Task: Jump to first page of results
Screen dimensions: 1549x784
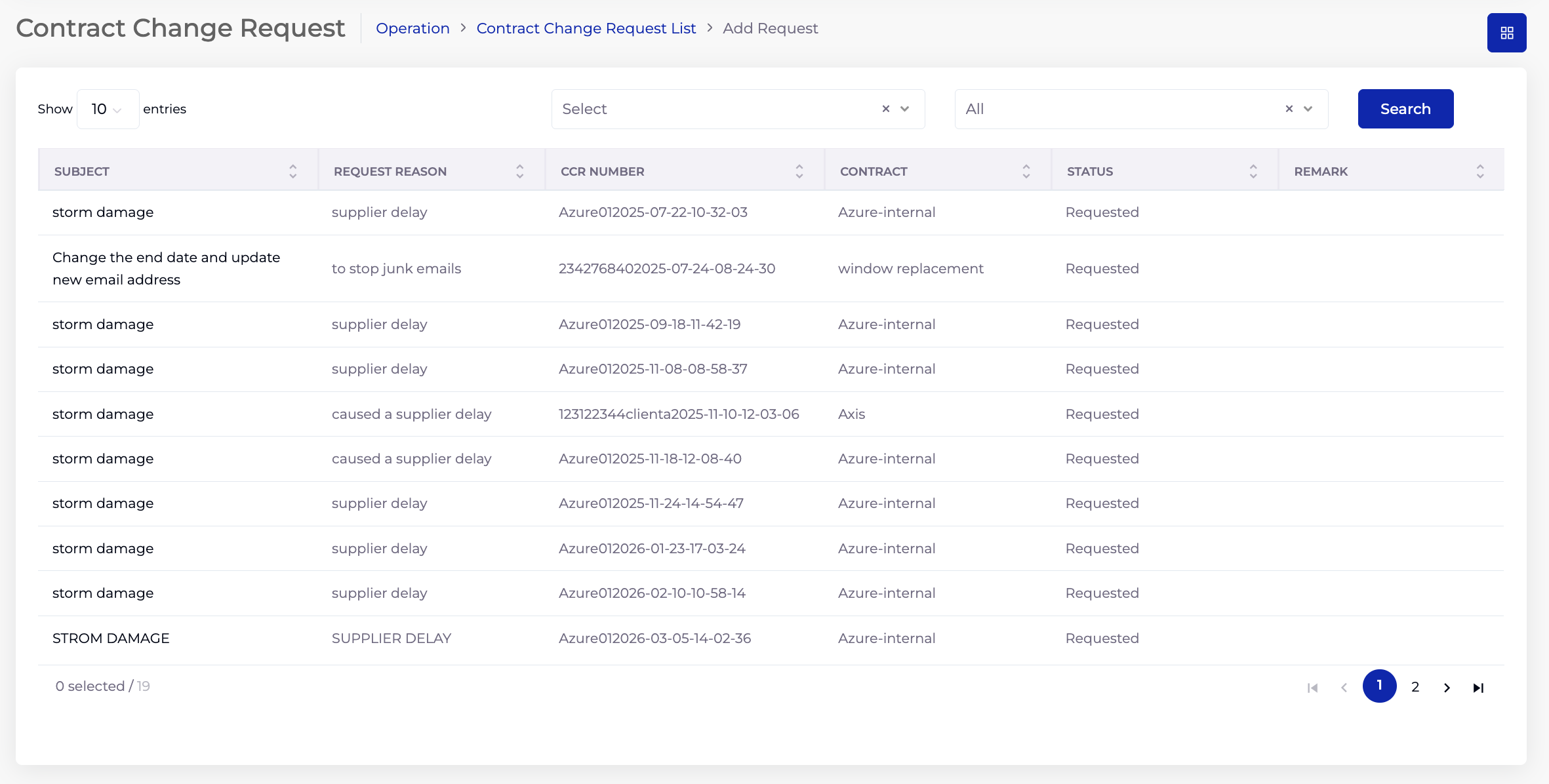Action: (x=1312, y=687)
